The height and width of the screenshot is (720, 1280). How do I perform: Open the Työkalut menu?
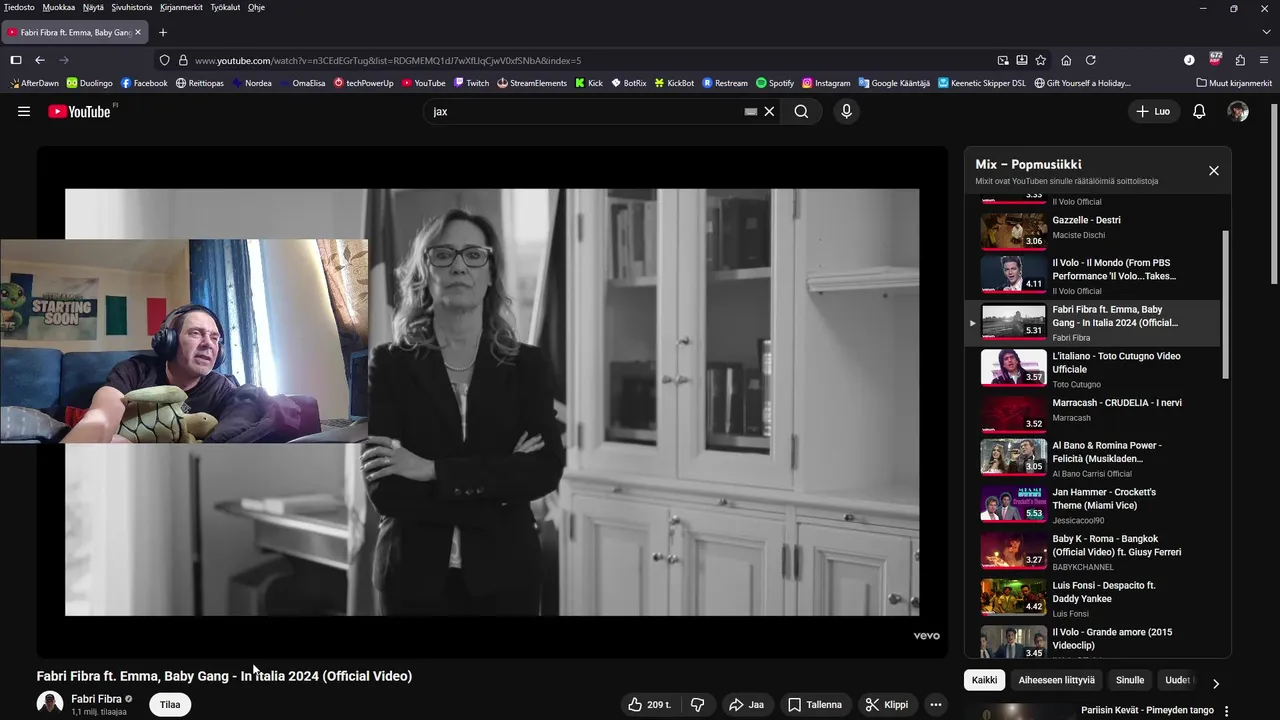tap(225, 7)
